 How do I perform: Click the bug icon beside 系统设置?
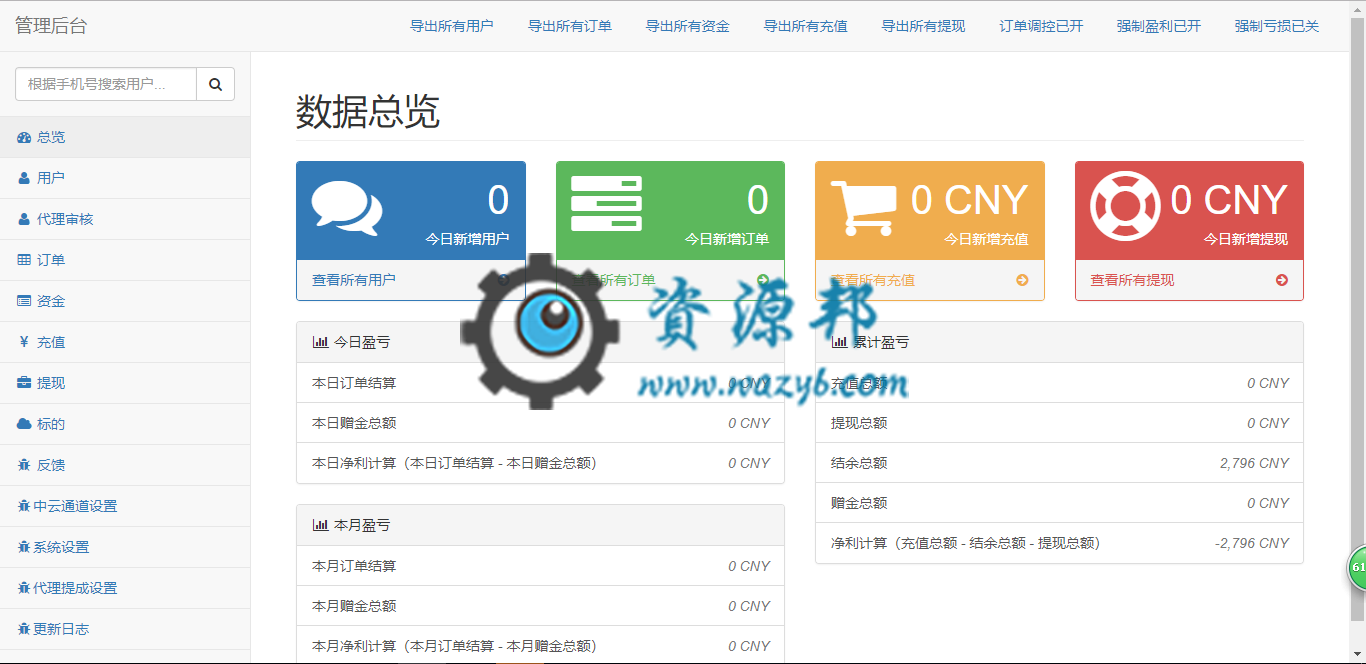coord(24,547)
